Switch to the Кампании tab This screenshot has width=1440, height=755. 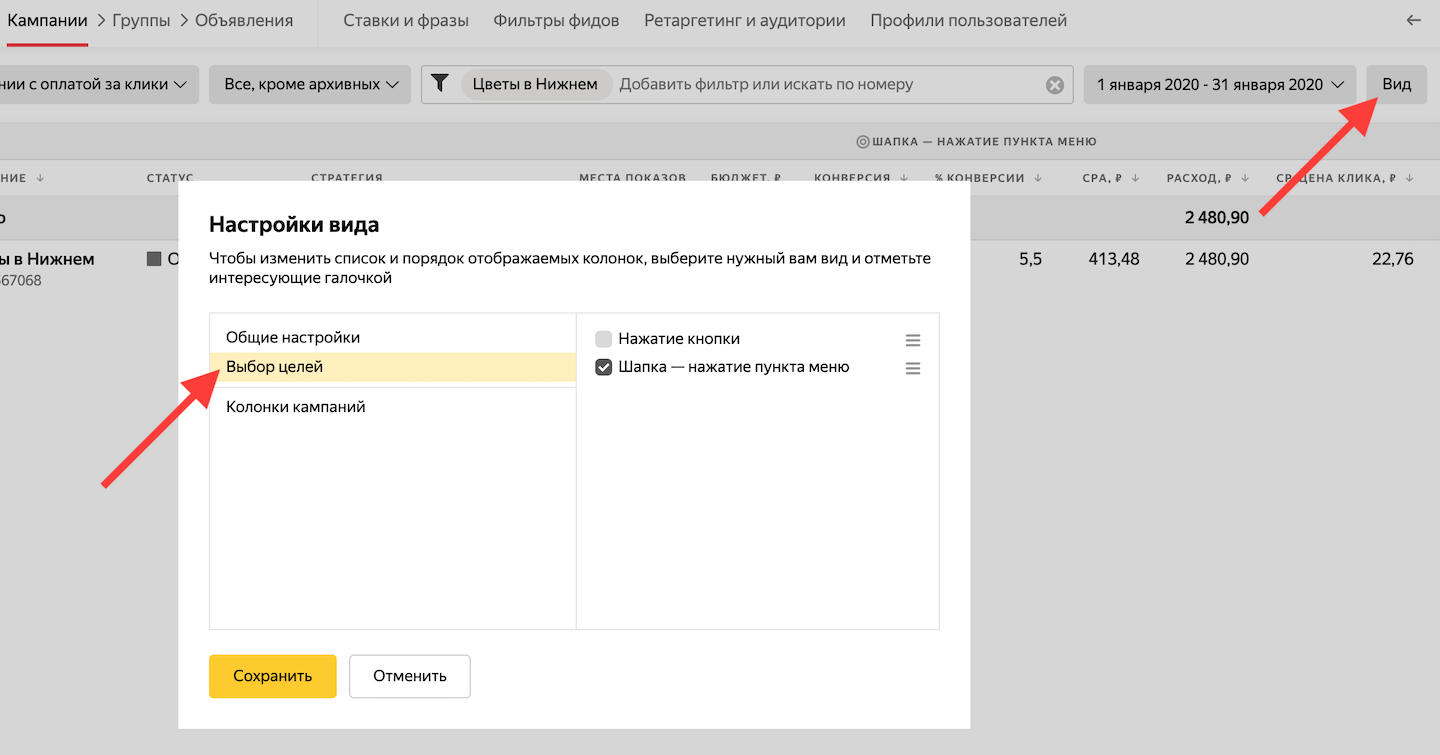point(47,20)
